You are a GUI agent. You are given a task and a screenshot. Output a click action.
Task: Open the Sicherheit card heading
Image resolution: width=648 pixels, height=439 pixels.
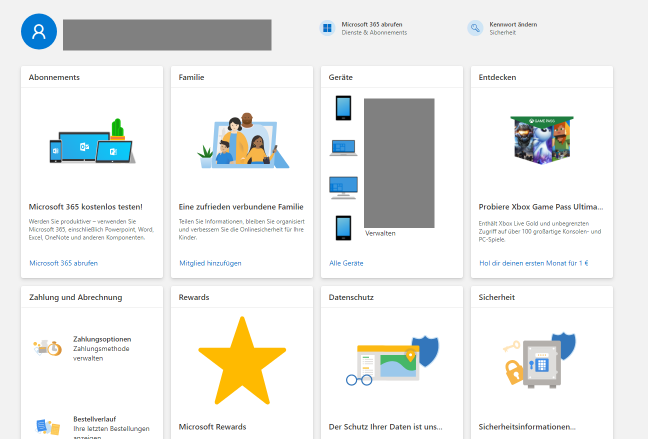[x=497, y=297]
